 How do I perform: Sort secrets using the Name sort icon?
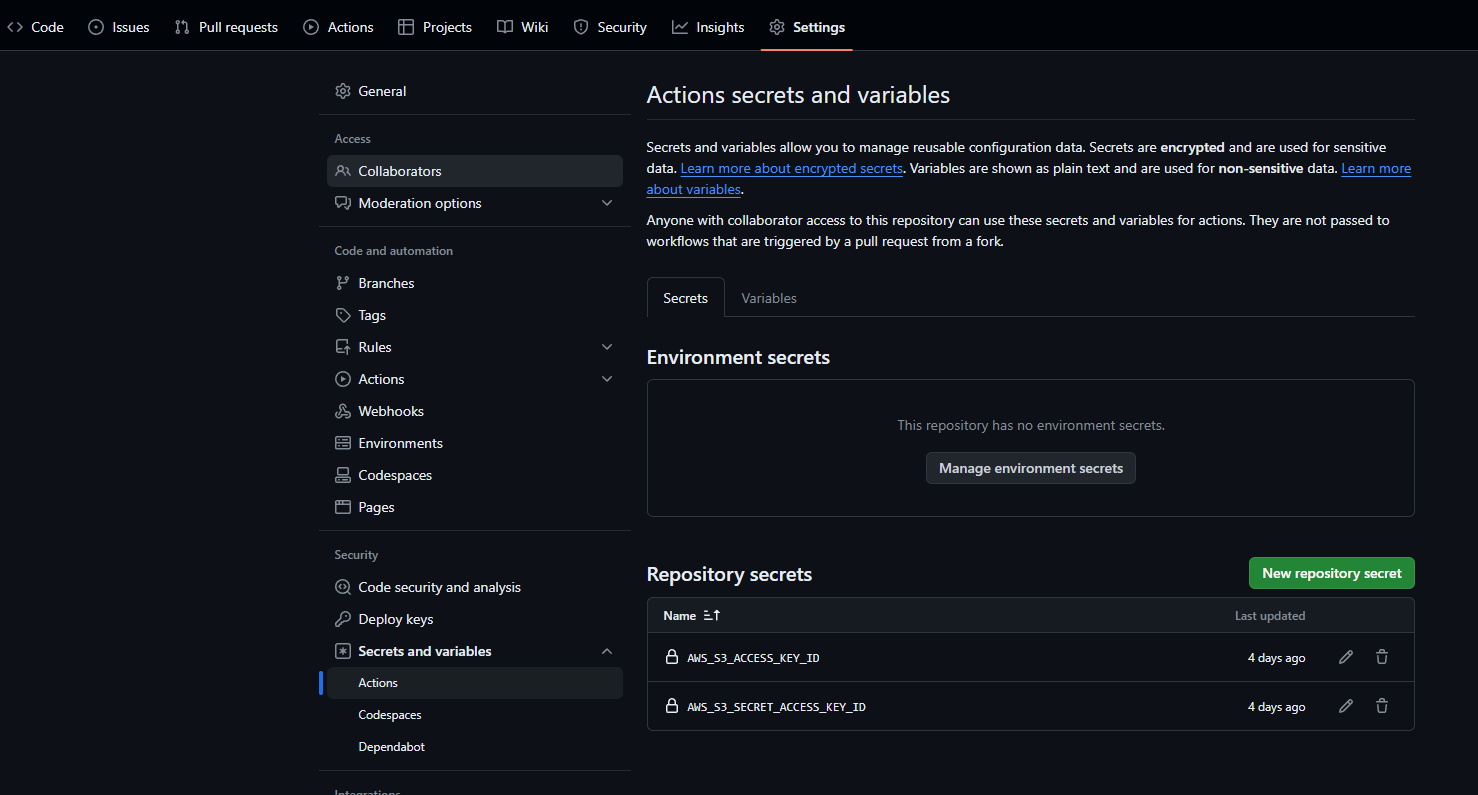coord(712,615)
